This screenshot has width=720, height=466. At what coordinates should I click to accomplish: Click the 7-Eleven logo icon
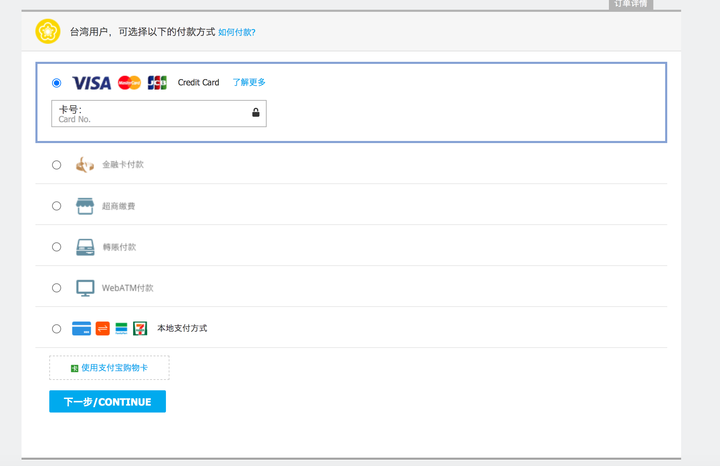point(140,328)
